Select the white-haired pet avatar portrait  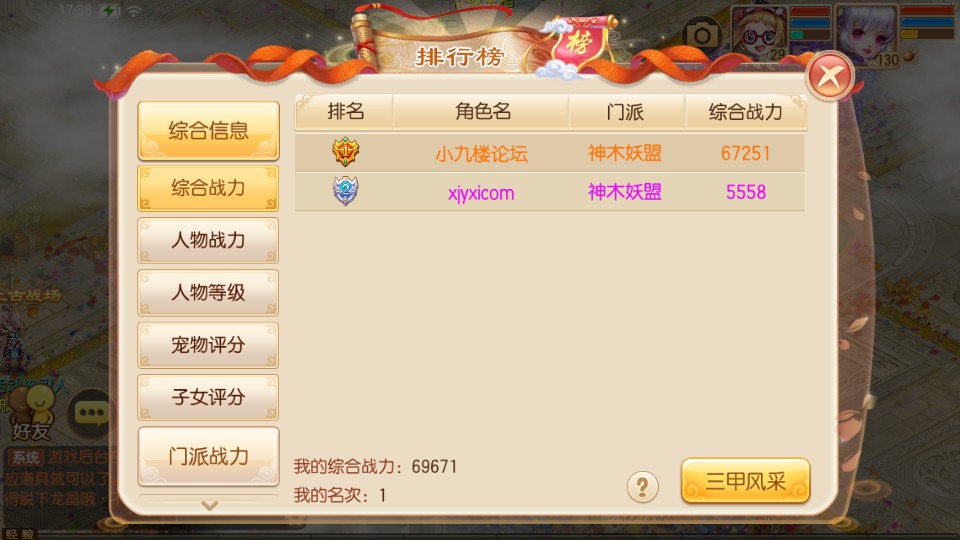pyautogui.click(x=867, y=34)
